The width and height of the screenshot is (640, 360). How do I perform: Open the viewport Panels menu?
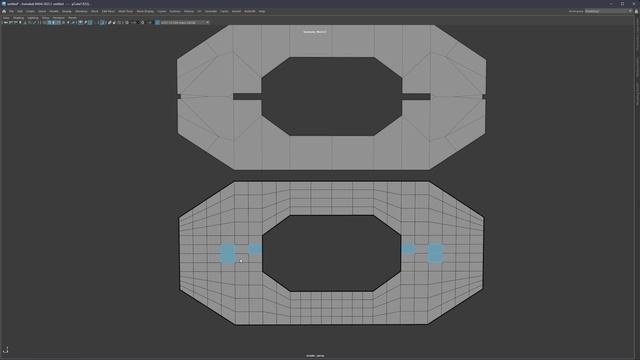coord(72,18)
